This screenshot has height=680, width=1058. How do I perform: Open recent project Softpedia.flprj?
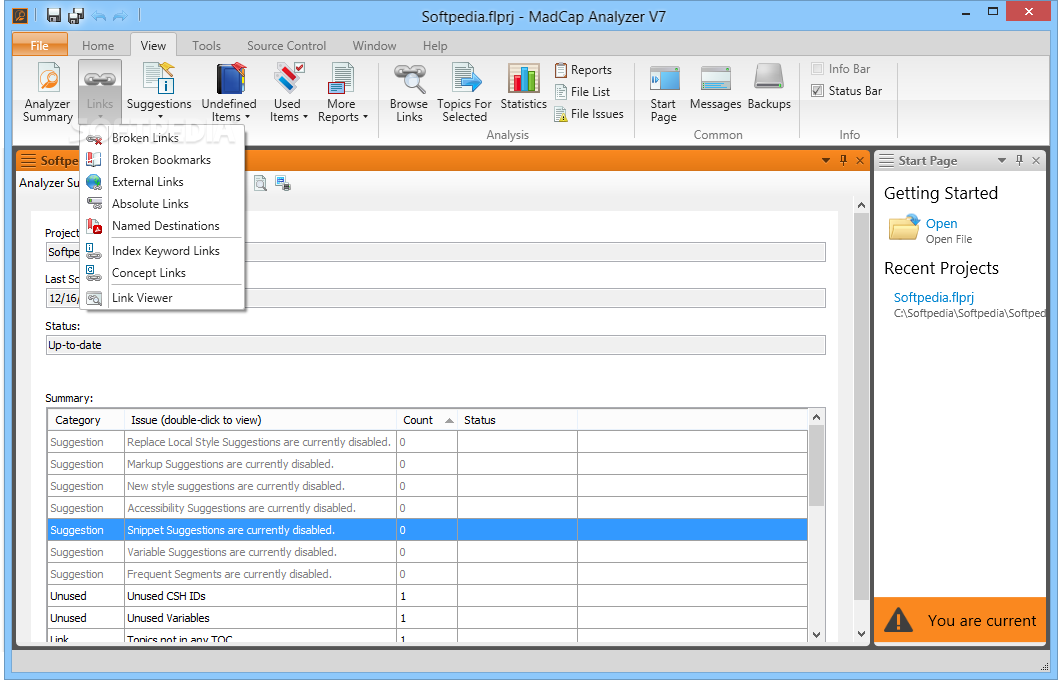pyautogui.click(x=934, y=298)
